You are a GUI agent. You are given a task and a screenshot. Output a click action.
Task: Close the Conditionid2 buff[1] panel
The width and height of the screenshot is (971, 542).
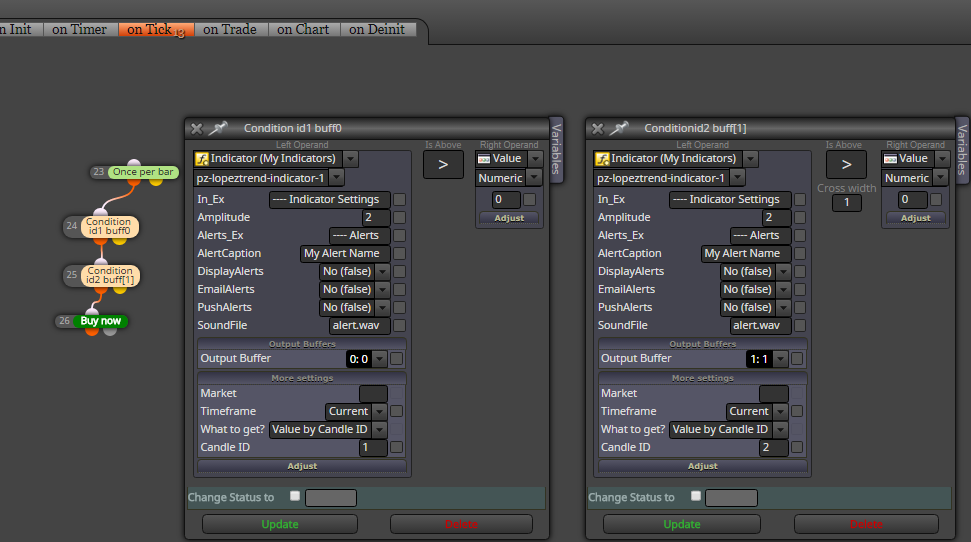point(597,128)
